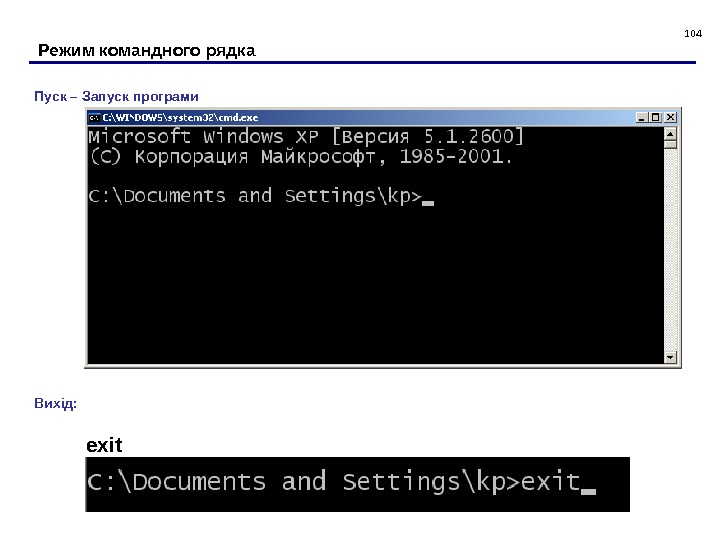Click the Microsoft Windows XP version line
The height and width of the screenshot is (540, 720).
(x=306, y=137)
